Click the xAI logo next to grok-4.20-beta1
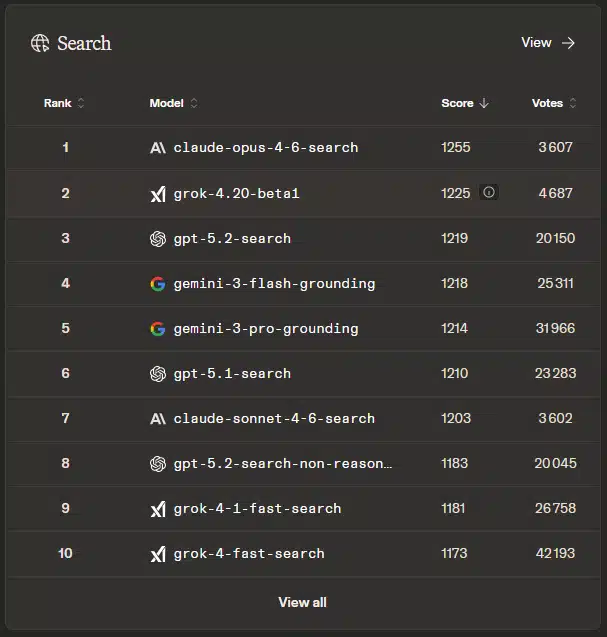This screenshot has width=607, height=637. pyautogui.click(x=157, y=194)
